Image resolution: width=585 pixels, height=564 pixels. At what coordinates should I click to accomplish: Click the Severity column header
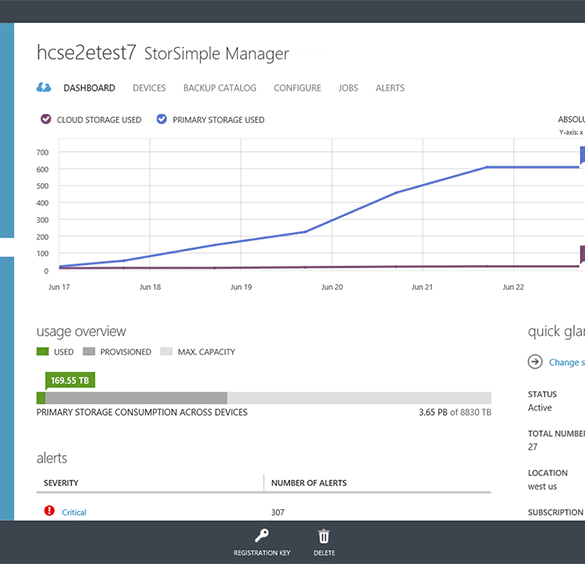point(61,483)
